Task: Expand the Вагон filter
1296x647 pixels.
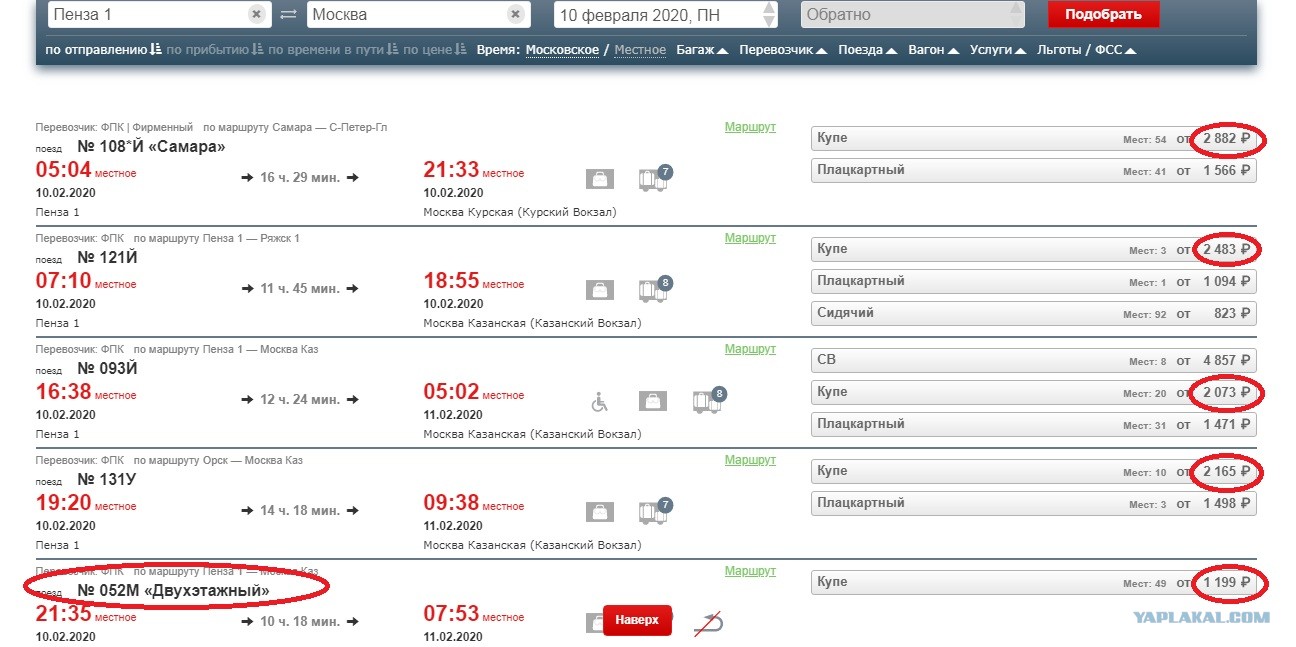Action: pos(934,50)
